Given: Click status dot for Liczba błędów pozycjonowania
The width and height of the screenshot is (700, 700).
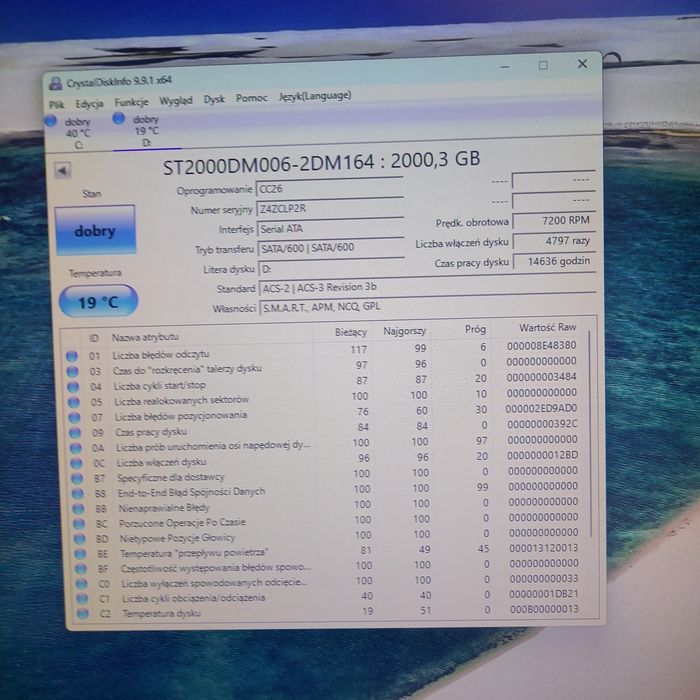Looking at the screenshot, I should (74, 417).
